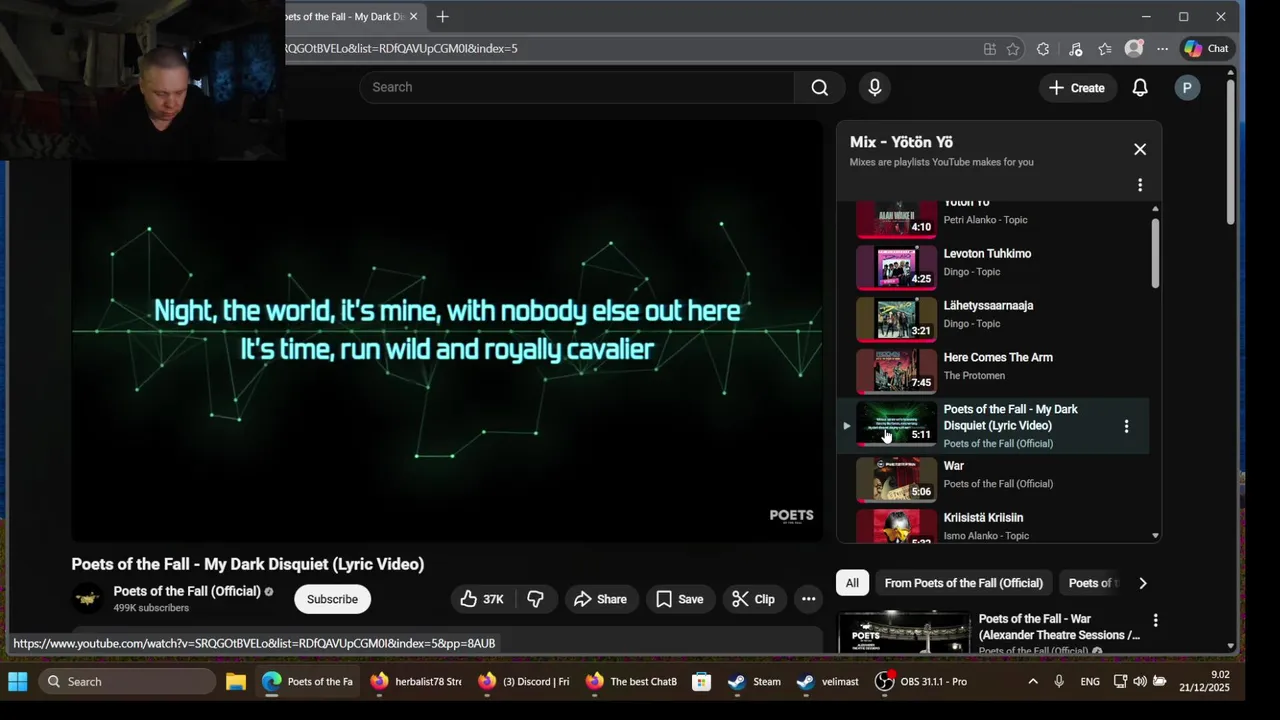Show hidden tray icons chevron

[x=1033, y=681]
